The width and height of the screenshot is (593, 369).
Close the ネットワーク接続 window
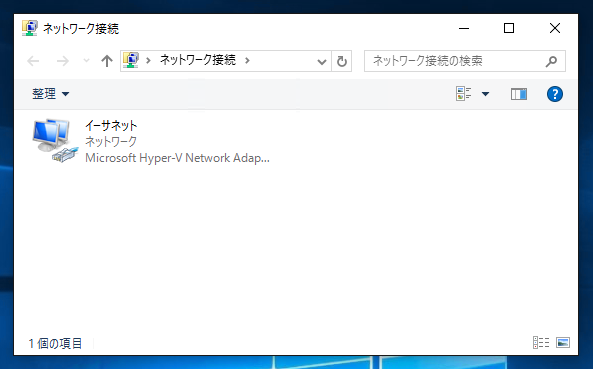[x=555, y=28]
